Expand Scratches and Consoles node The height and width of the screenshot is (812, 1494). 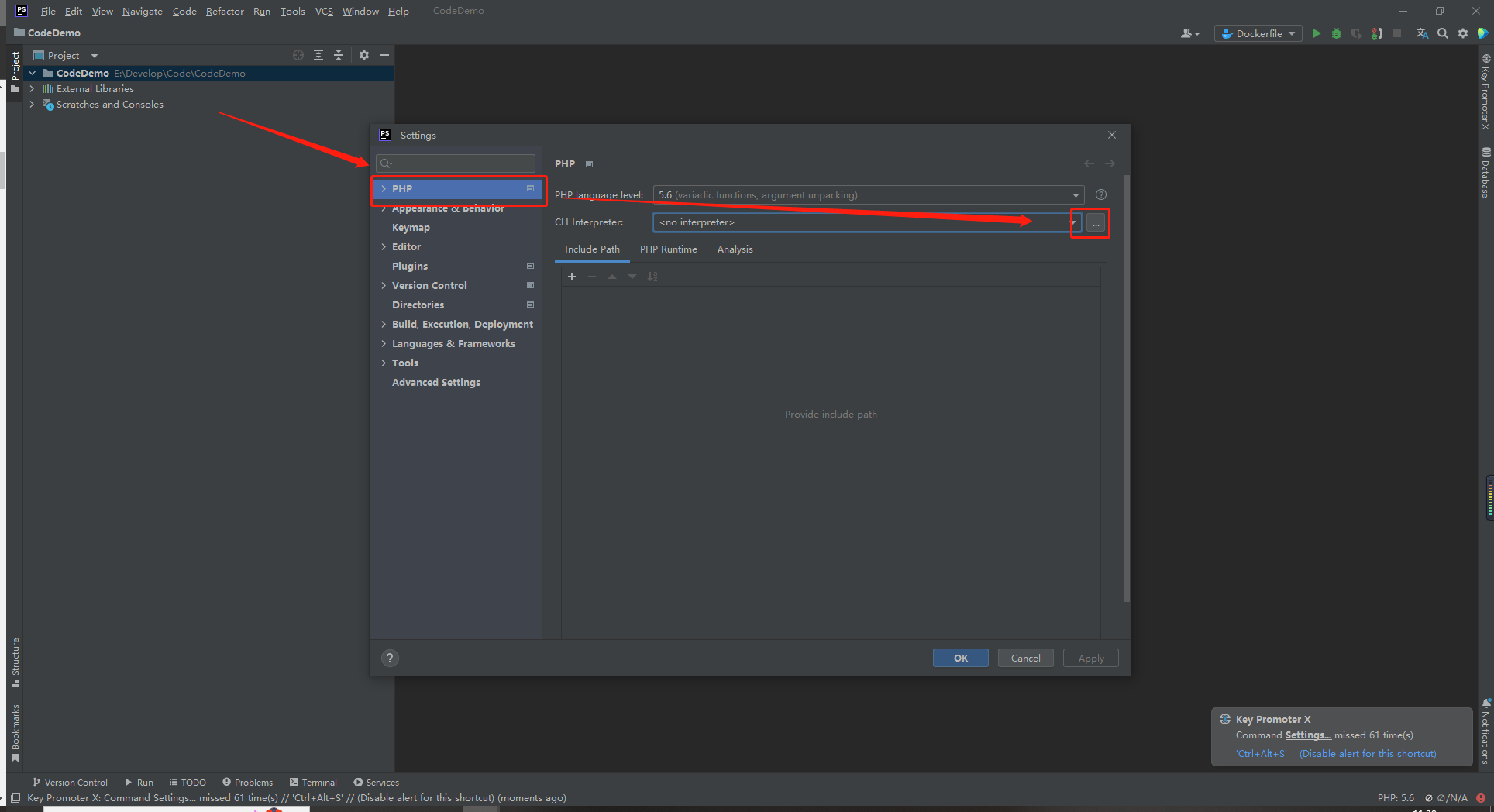(32, 104)
